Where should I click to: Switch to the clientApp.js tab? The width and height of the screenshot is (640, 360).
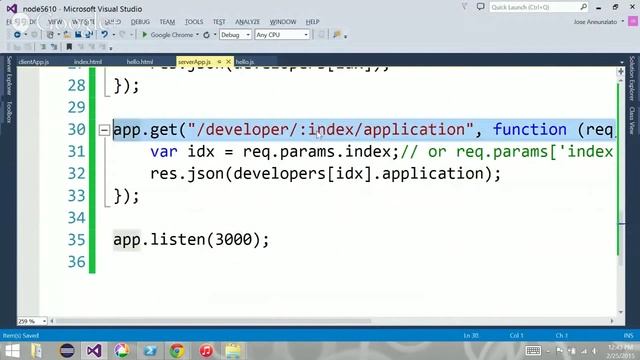pyautogui.click(x=33, y=62)
